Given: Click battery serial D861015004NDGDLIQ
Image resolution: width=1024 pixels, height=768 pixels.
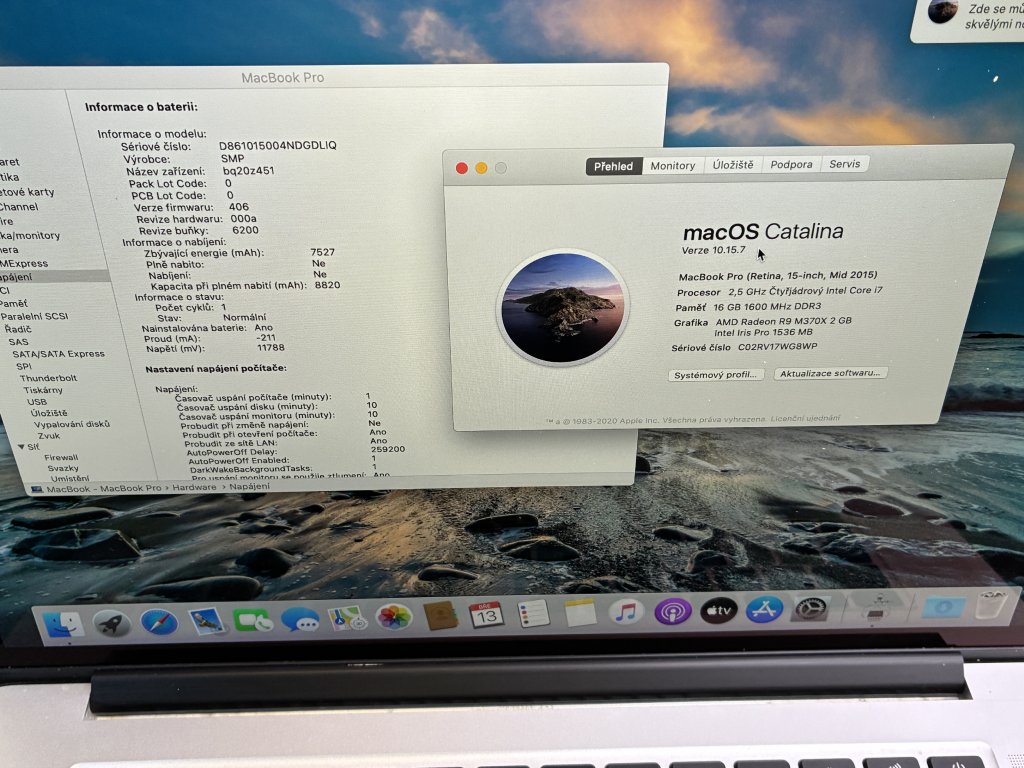Looking at the screenshot, I should click(x=278, y=146).
